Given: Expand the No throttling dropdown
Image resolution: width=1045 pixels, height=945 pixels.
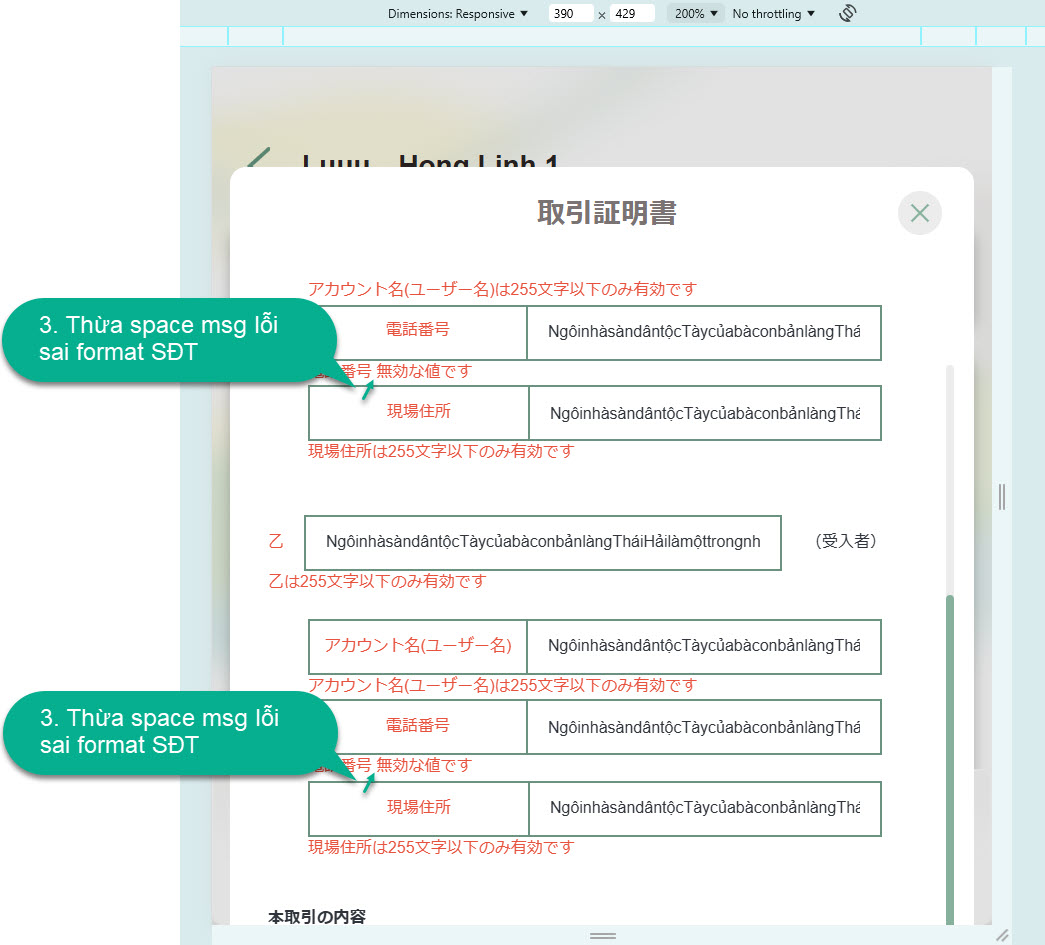Looking at the screenshot, I should [773, 14].
